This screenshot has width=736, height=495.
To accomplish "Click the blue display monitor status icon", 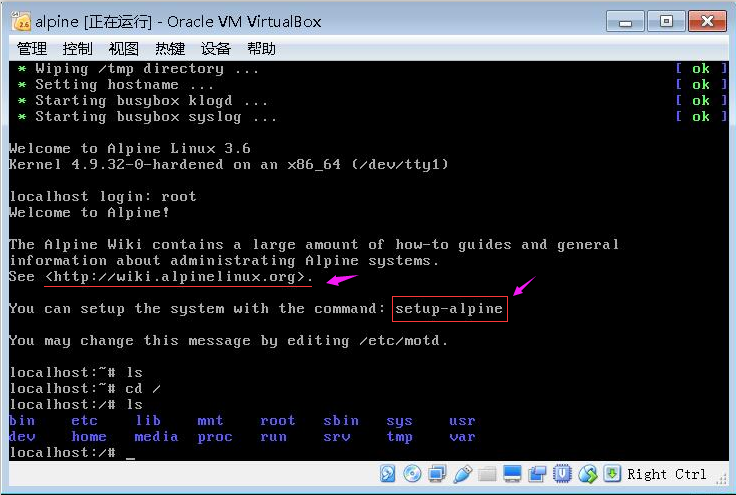I will (x=512, y=474).
